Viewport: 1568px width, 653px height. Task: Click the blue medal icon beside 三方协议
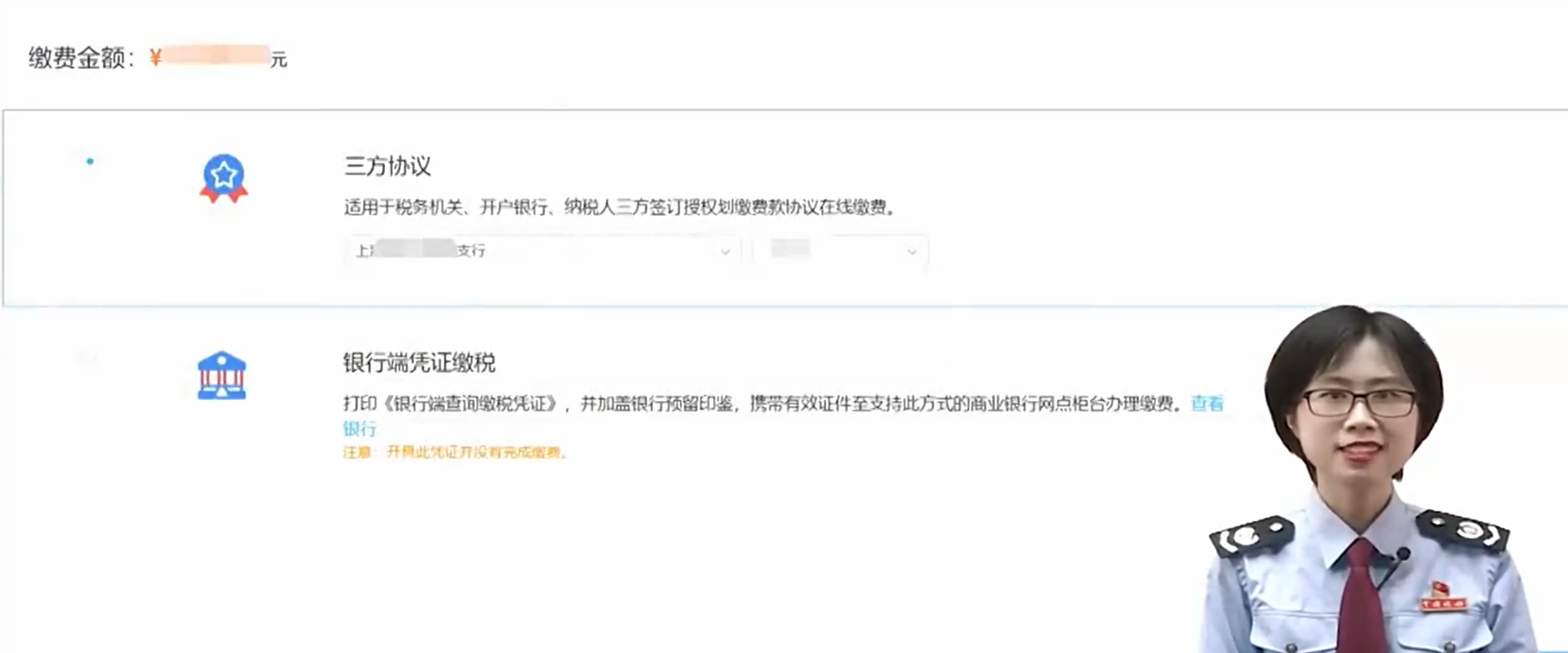click(x=224, y=178)
